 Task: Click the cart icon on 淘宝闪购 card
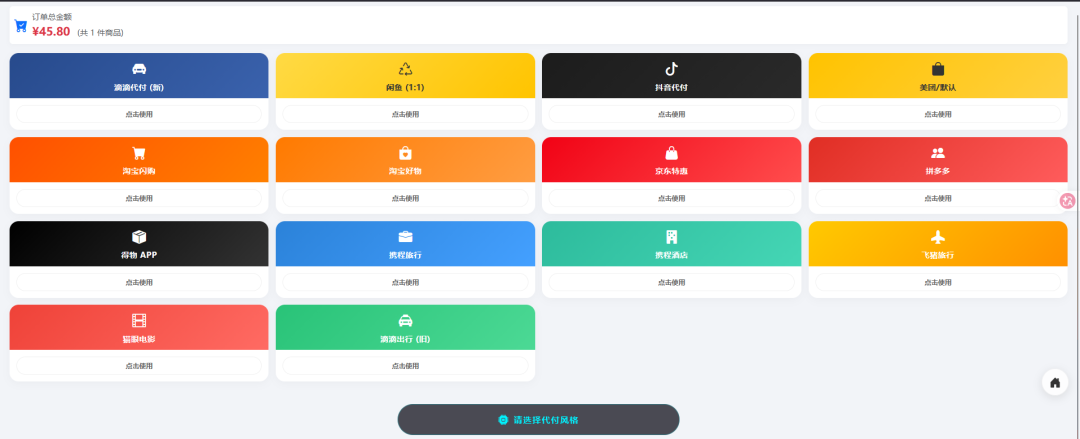click(139, 153)
